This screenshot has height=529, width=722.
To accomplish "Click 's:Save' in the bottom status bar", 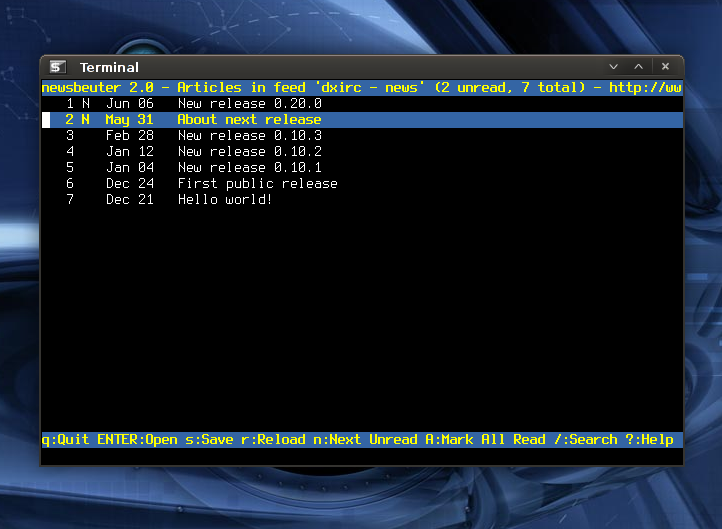I will [209, 439].
